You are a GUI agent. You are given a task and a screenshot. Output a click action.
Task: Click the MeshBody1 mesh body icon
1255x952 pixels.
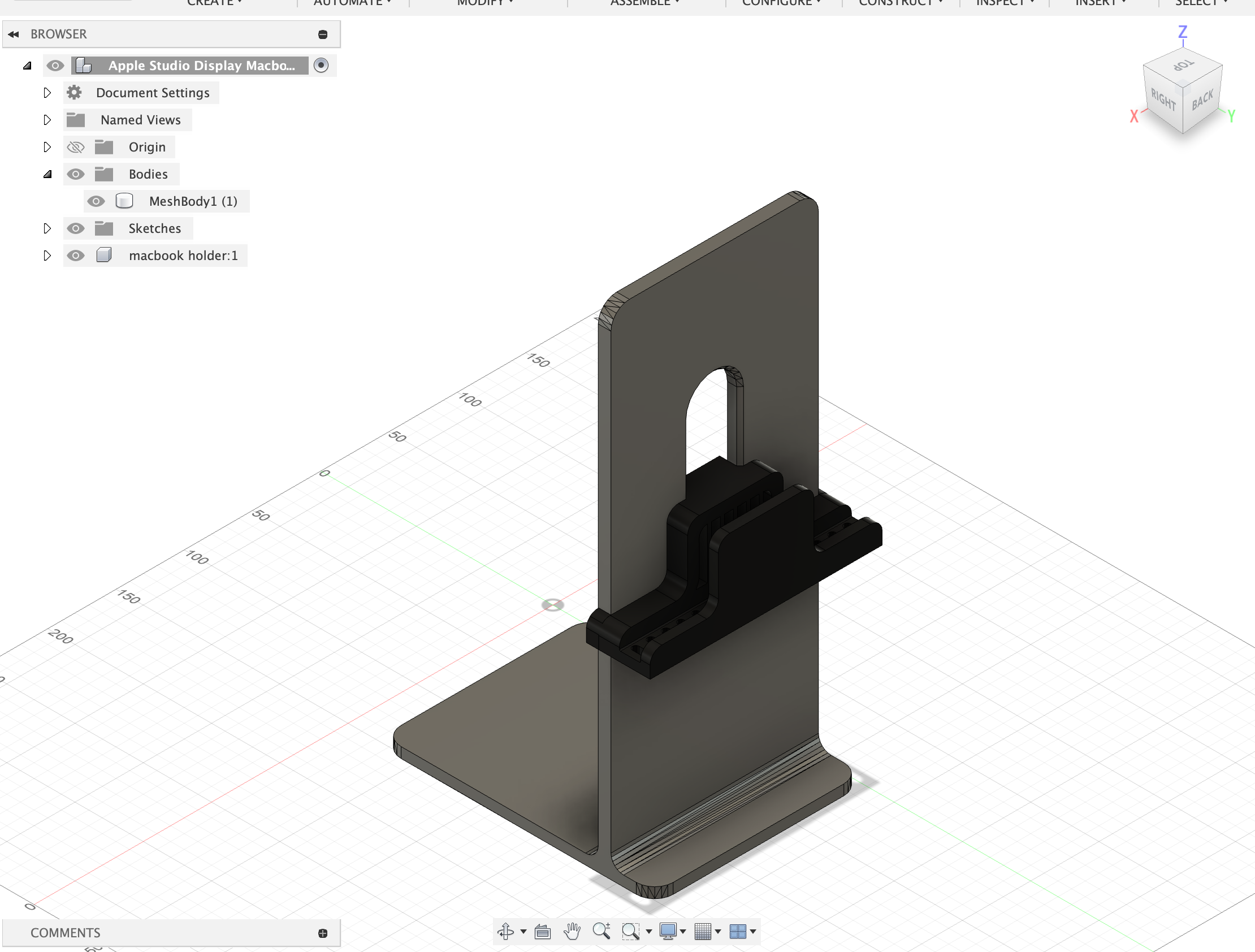[124, 201]
